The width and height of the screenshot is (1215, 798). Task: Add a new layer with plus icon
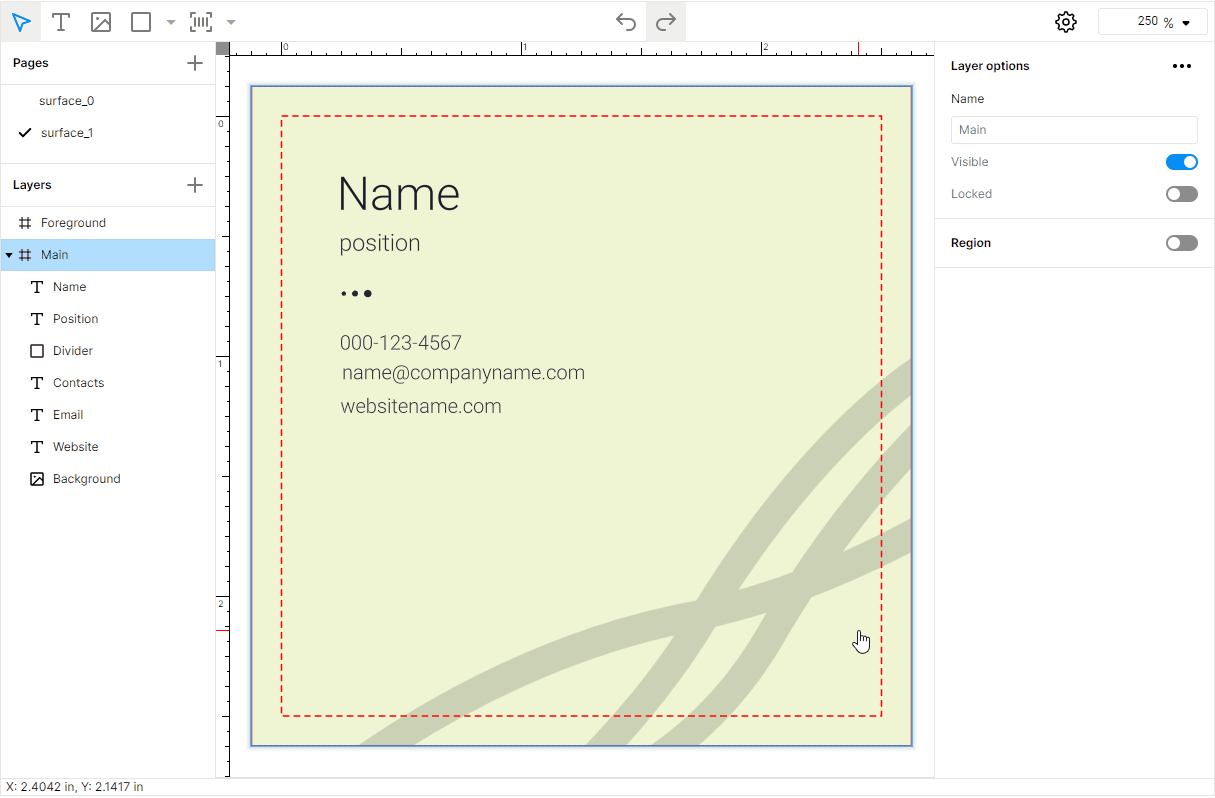(x=195, y=185)
